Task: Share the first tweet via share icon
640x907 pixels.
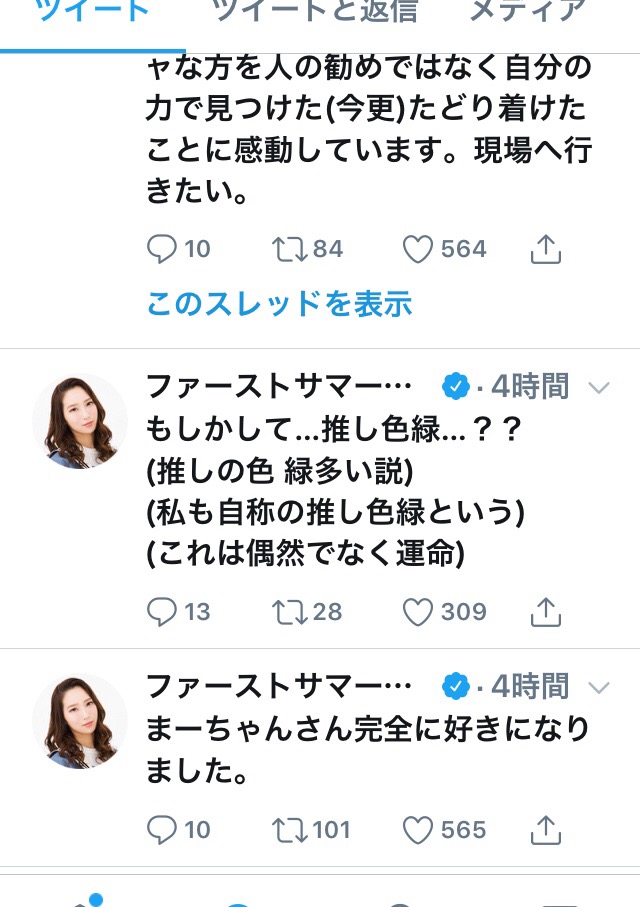Action: point(546,249)
